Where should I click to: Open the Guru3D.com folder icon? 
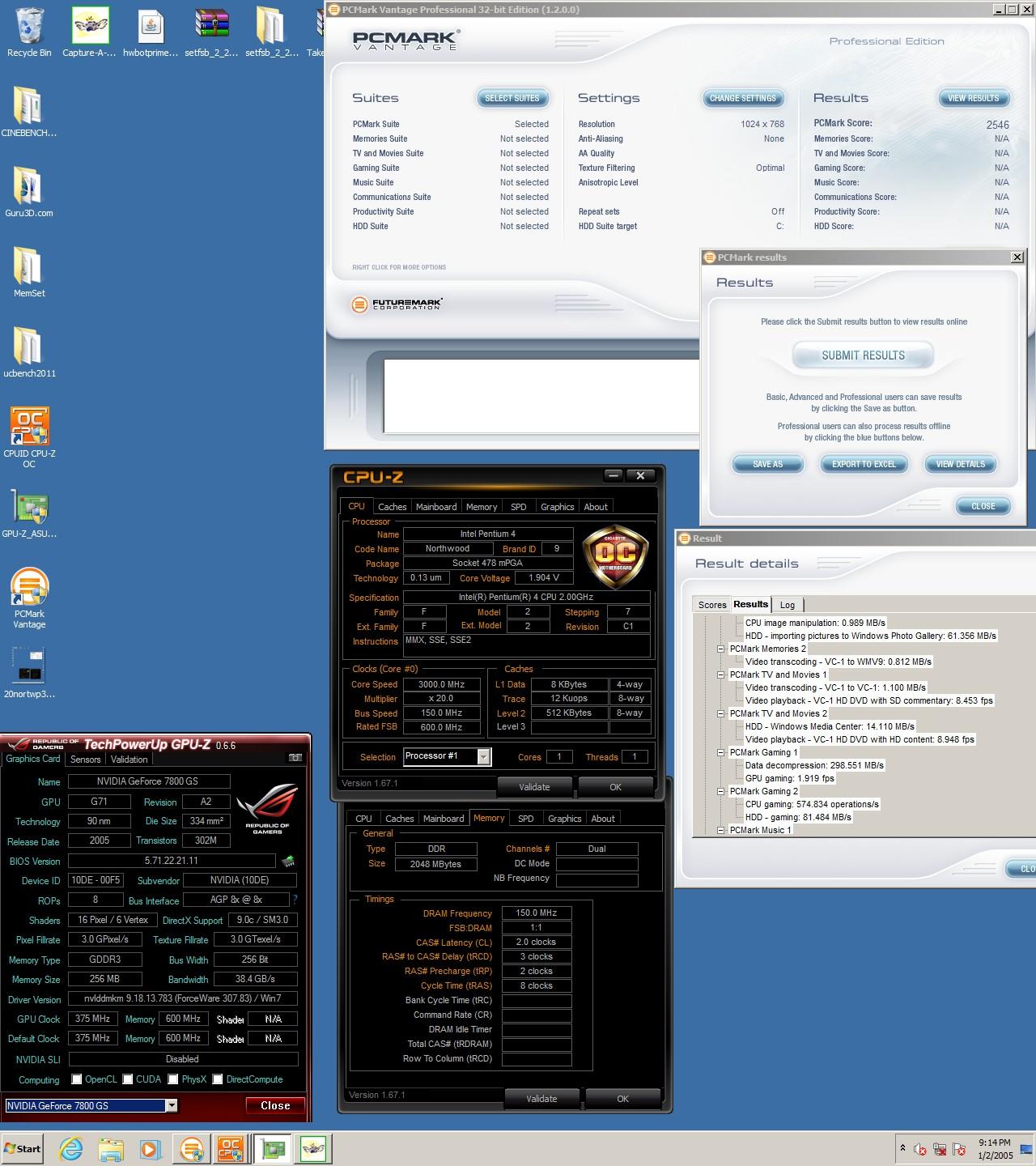click(29, 193)
